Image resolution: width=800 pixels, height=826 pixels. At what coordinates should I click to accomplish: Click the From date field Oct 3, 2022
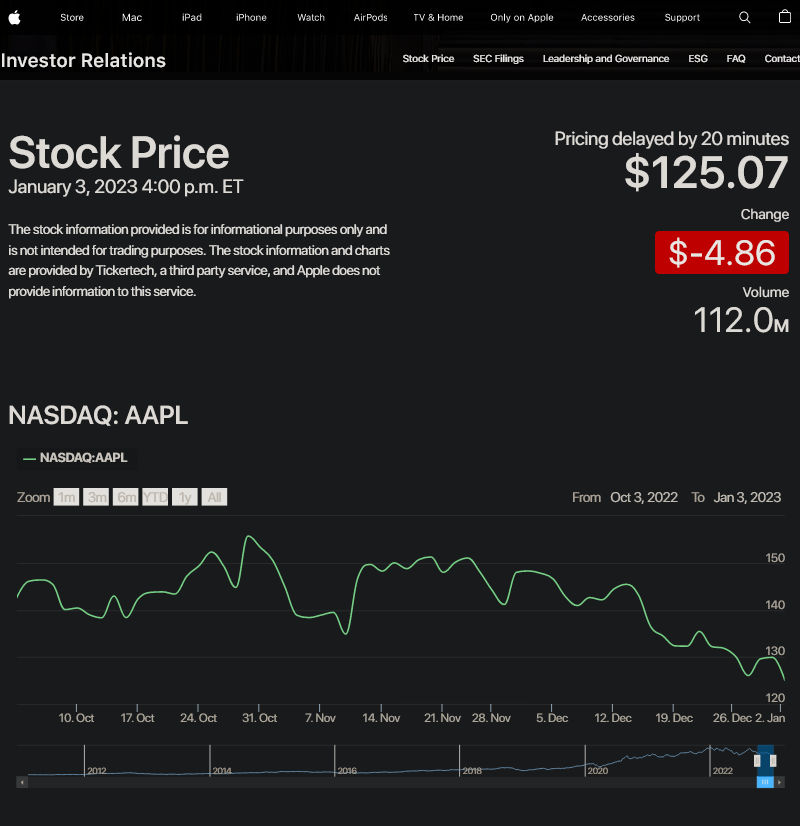pyautogui.click(x=643, y=497)
